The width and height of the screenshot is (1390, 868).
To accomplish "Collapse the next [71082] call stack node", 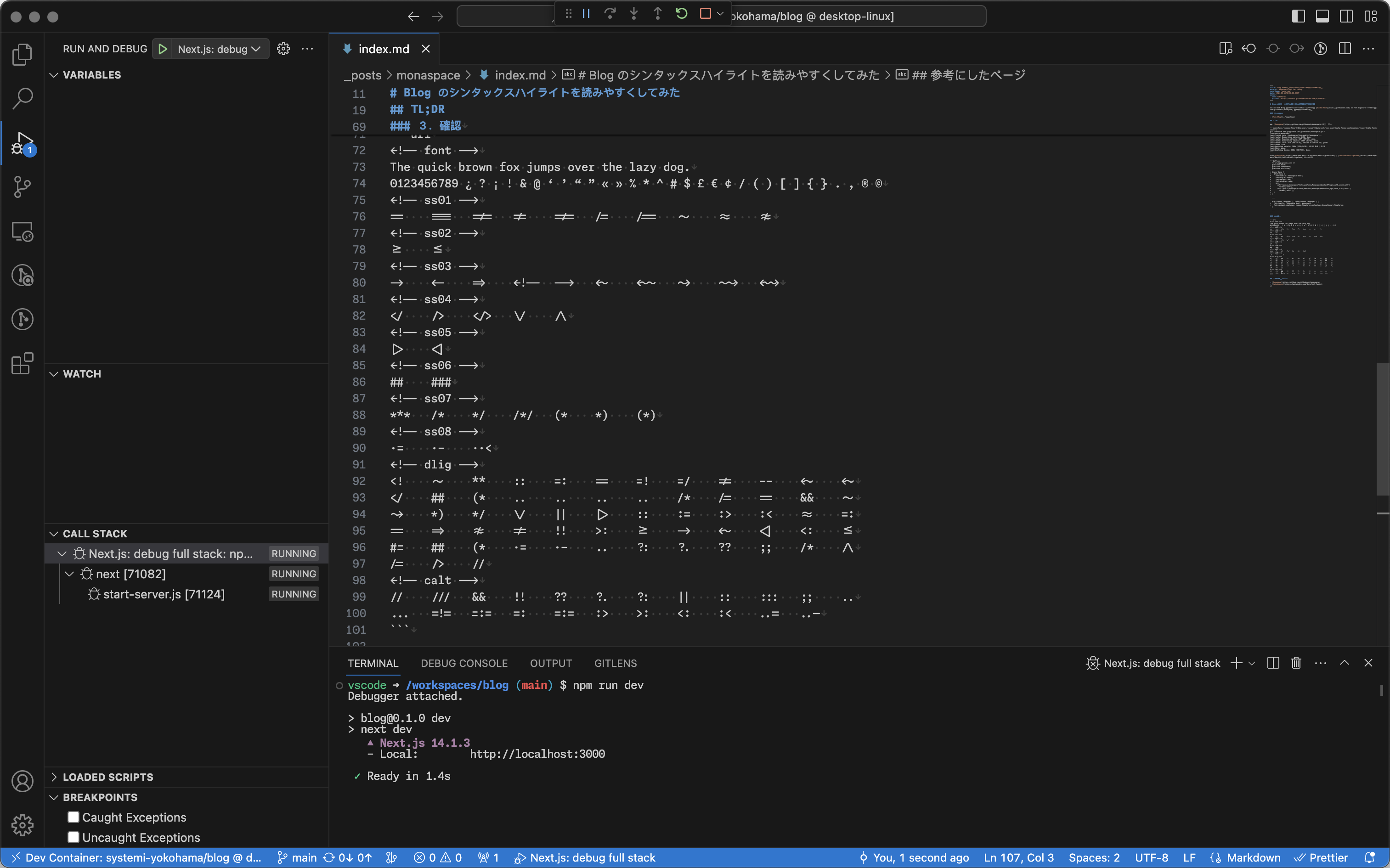I will coord(69,574).
